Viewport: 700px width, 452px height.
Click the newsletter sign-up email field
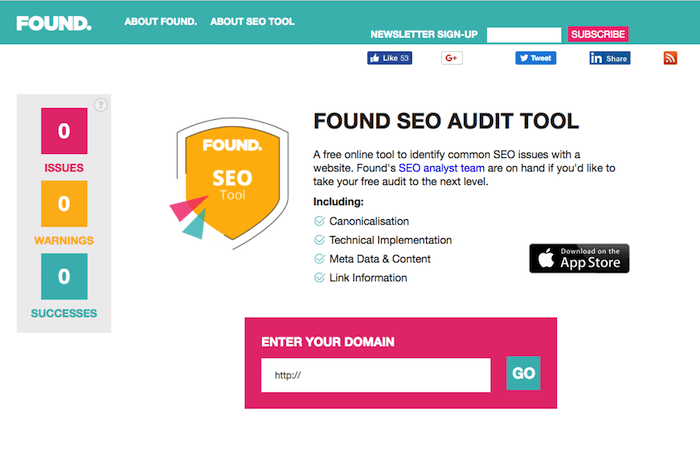pyautogui.click(x=523, y=34)
